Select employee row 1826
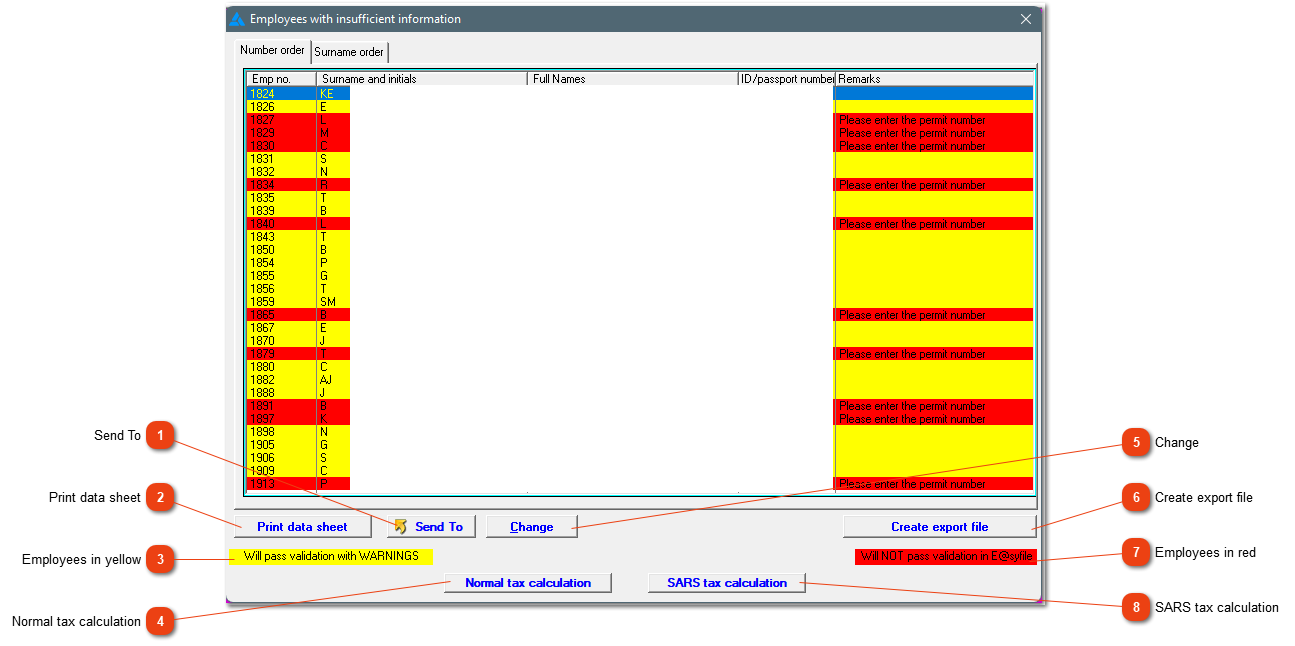 click(640, 106)
